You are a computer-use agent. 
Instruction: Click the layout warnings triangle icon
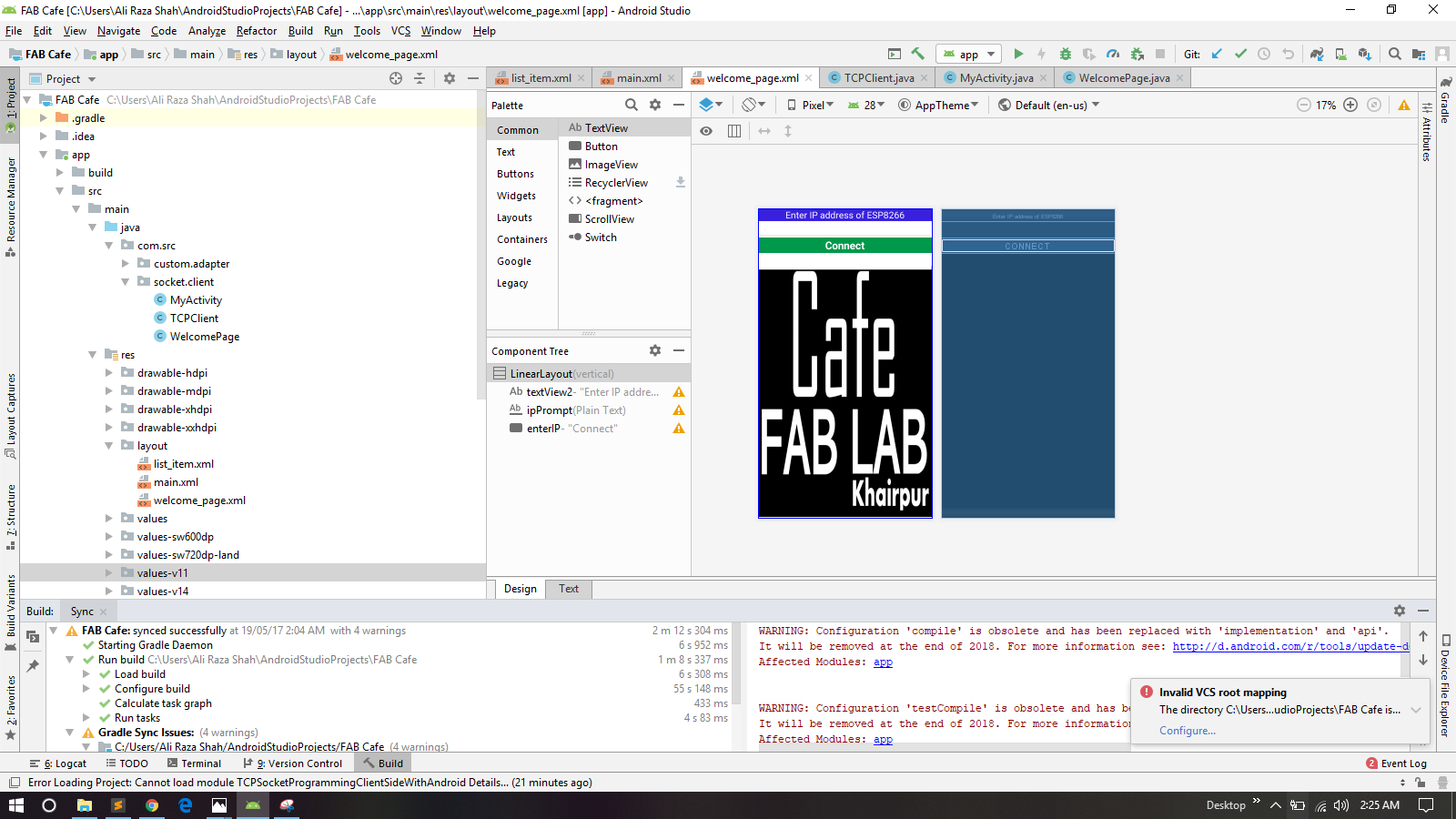click(1404, 105)
